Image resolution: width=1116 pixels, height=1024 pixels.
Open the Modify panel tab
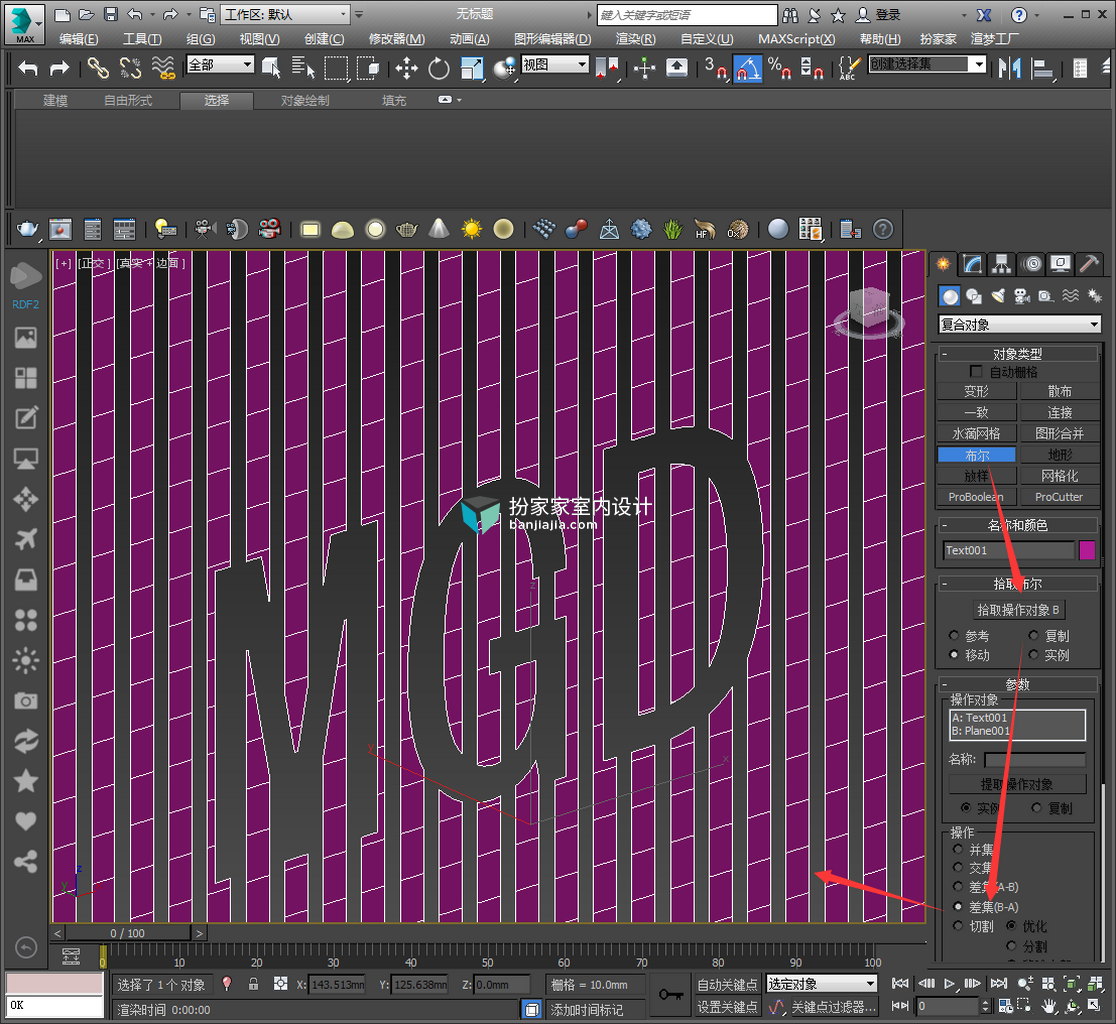coord(972,264)
